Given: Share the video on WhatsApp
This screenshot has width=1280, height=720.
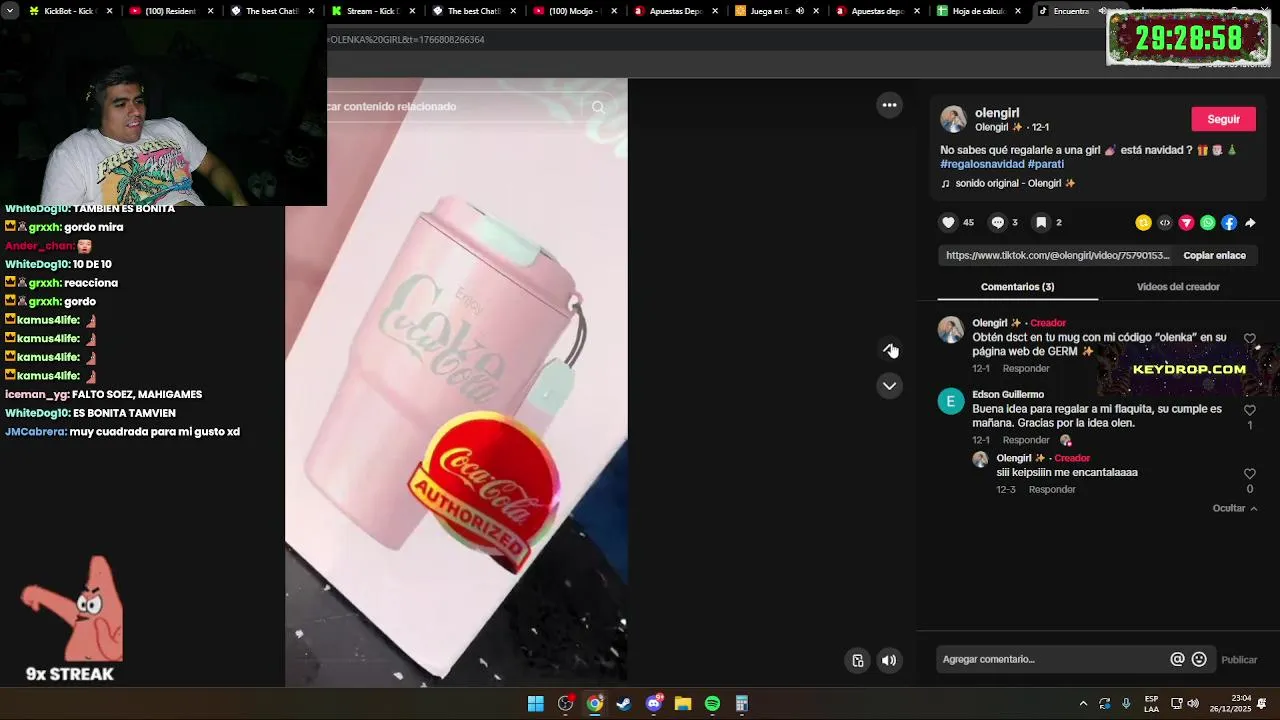Looking at the screenshot, I should click(1208, 223).
